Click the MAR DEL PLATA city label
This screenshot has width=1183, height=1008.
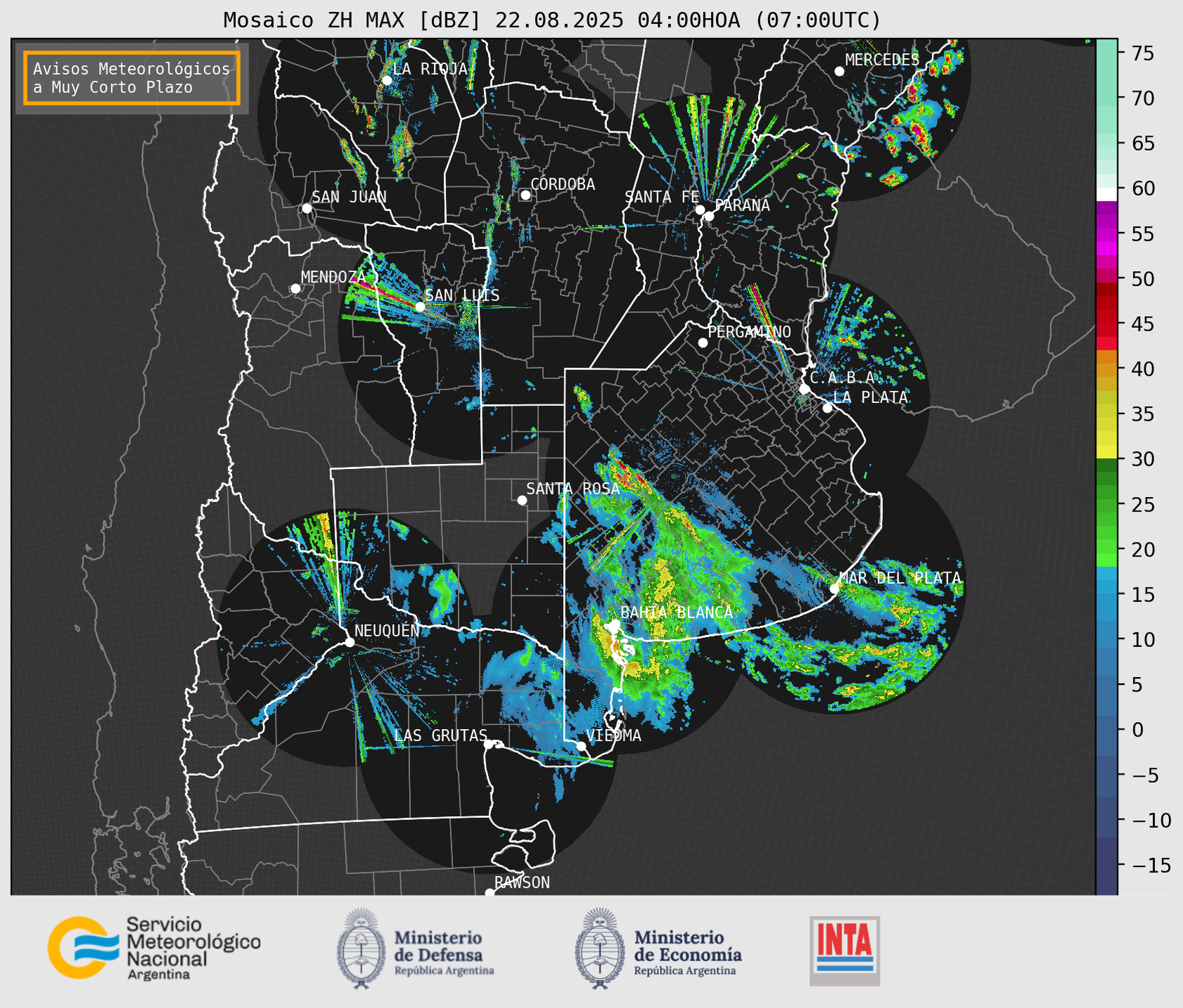900,578
